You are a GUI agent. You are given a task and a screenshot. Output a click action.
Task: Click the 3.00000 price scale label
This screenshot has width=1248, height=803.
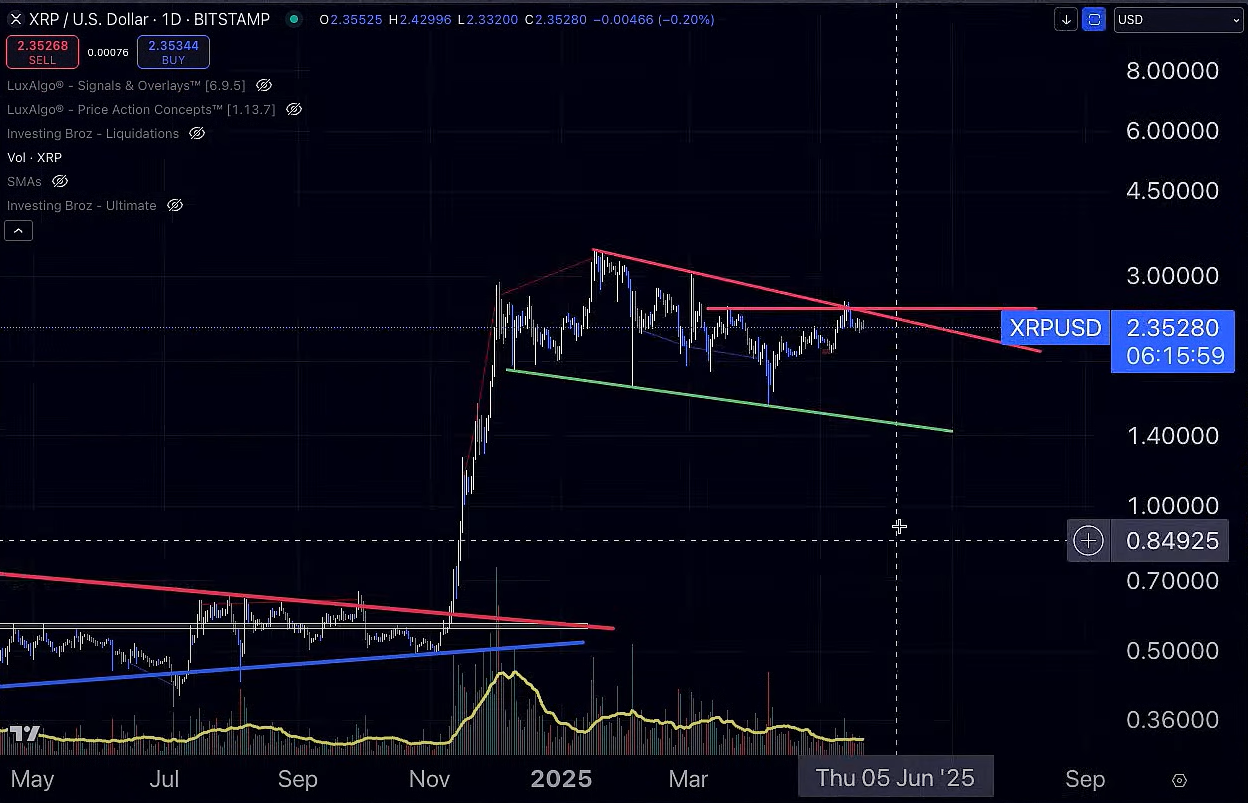(1172, 276)
